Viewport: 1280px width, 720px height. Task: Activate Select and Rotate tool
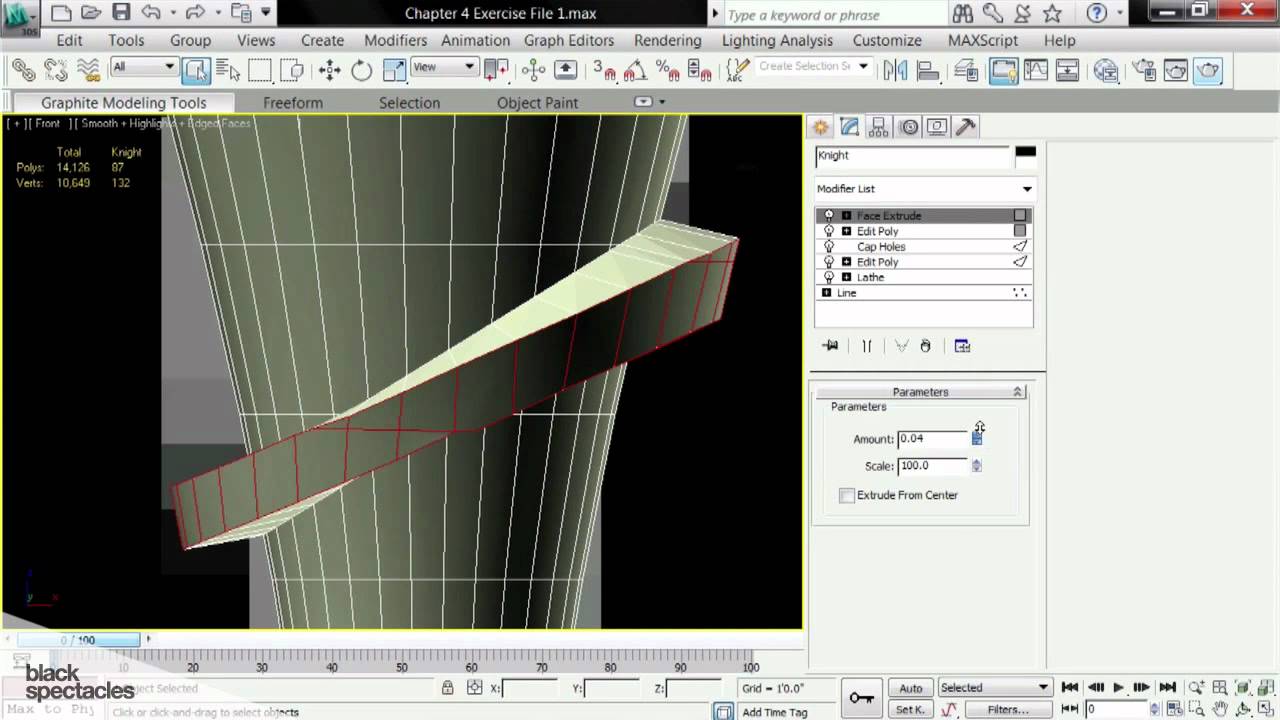362,70
